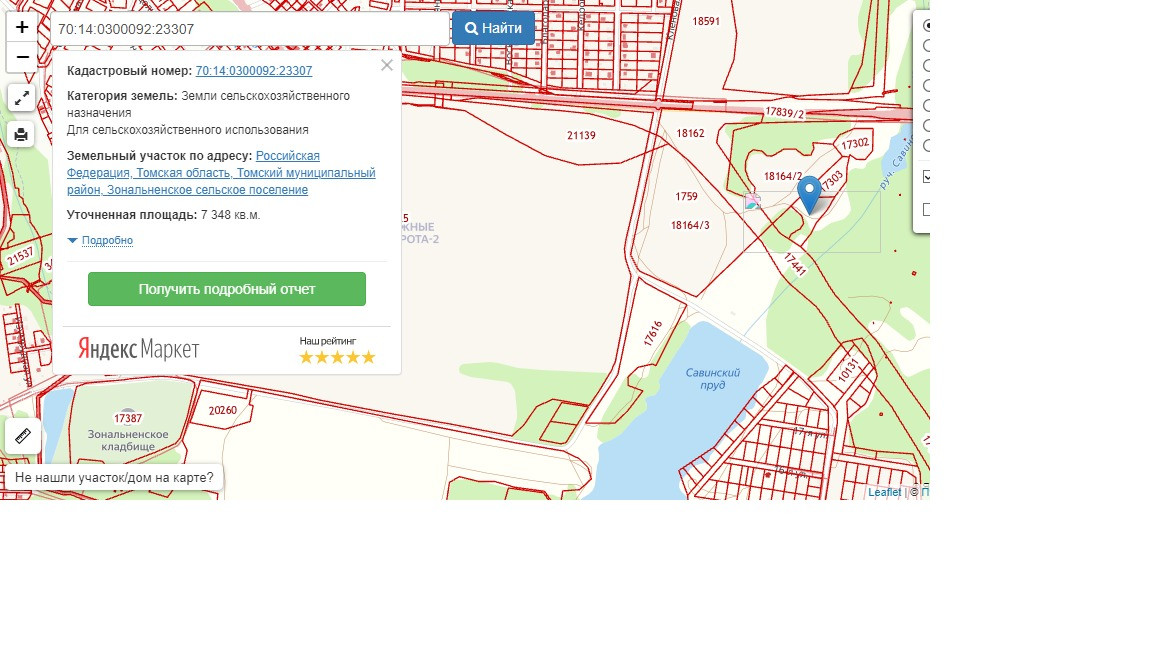
Task: Open Не нашли участок/дом на карте prompt
Action: (x=114, y=478)
